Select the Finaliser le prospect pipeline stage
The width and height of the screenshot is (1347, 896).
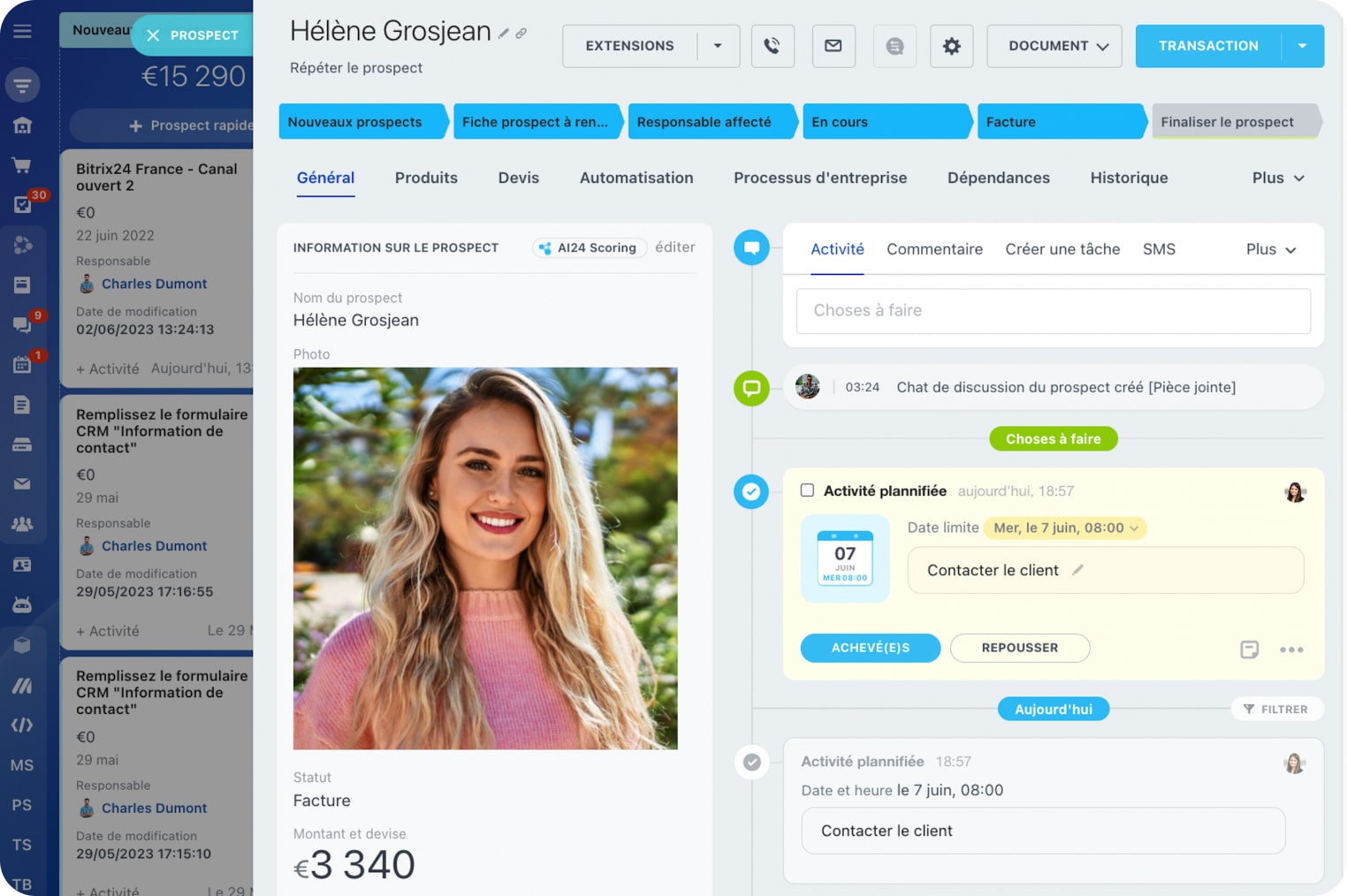click(x=1234, y=122)
